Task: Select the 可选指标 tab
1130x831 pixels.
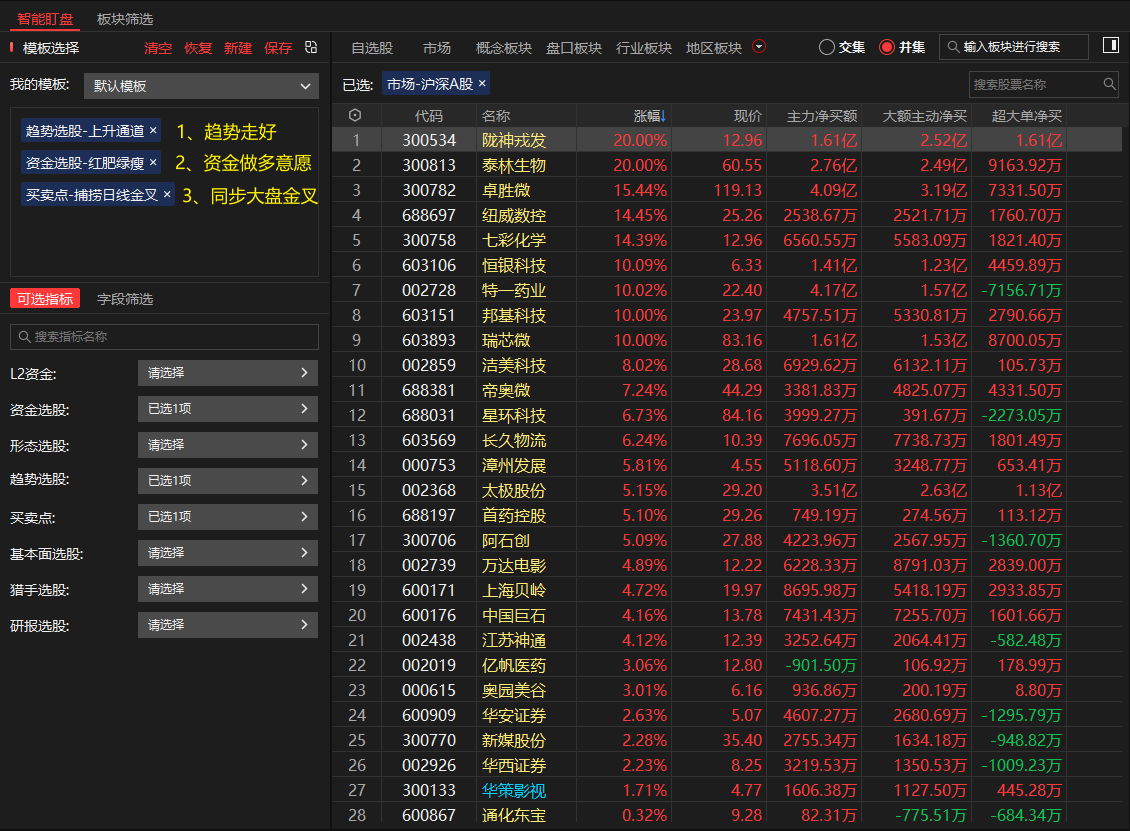Action: [45, 298]
